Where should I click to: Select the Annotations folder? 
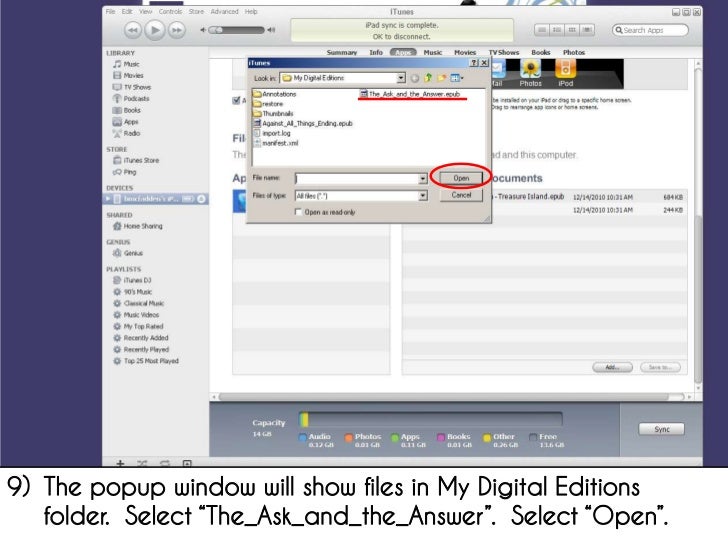click(x=274, y=94)
